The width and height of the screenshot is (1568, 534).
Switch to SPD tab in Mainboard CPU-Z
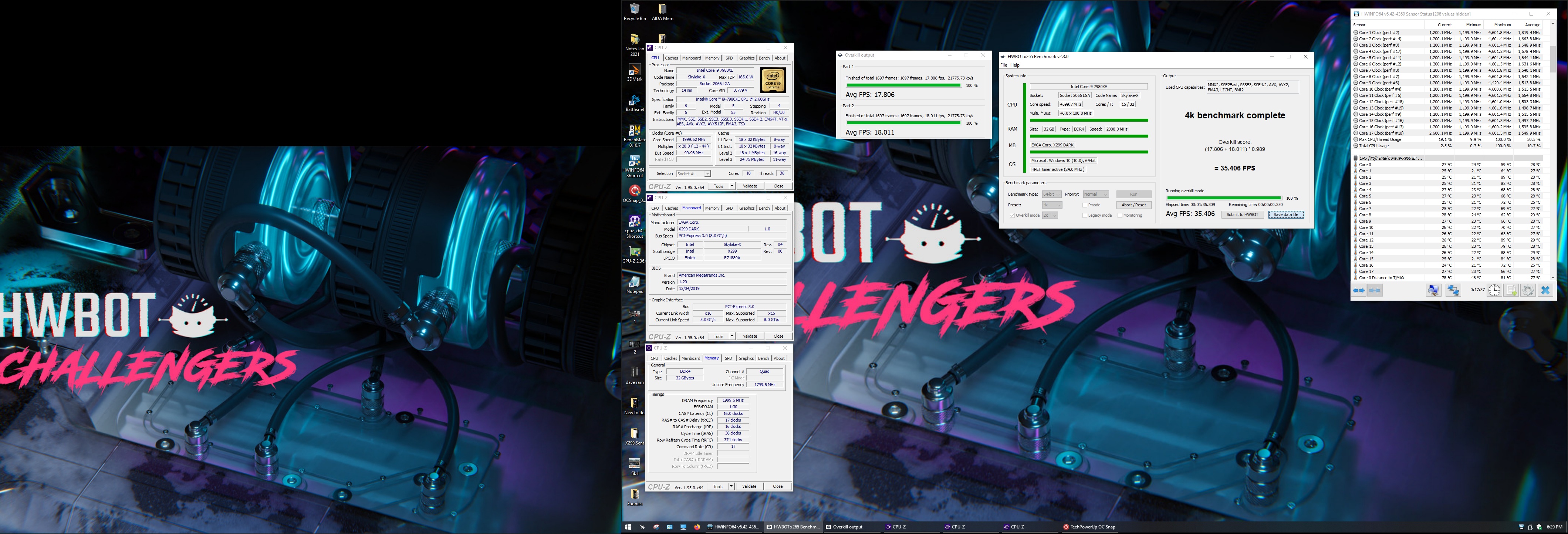point(729,208)
